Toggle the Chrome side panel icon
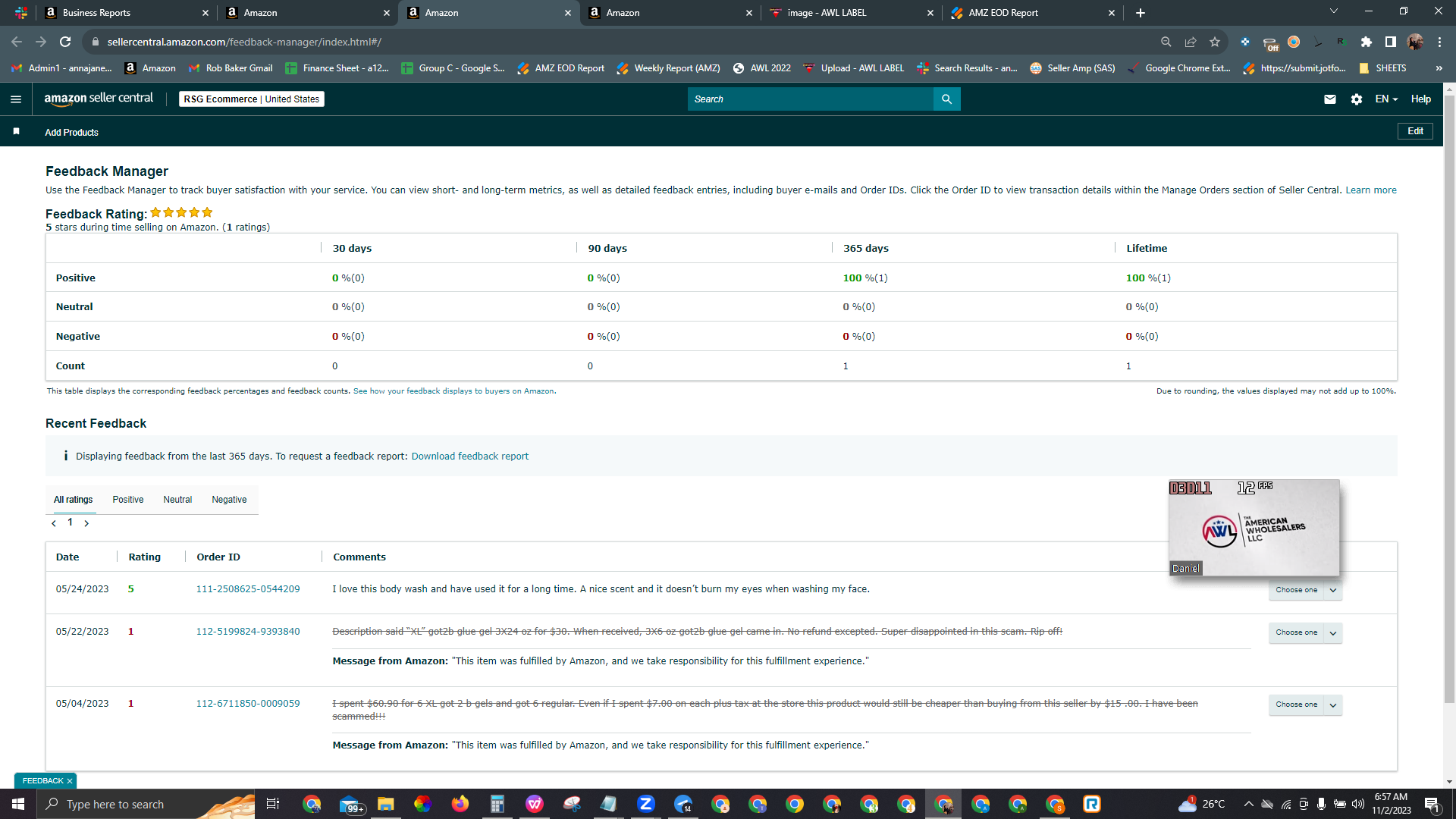This screenshot has height=819, width=1456. point(1391,42)
